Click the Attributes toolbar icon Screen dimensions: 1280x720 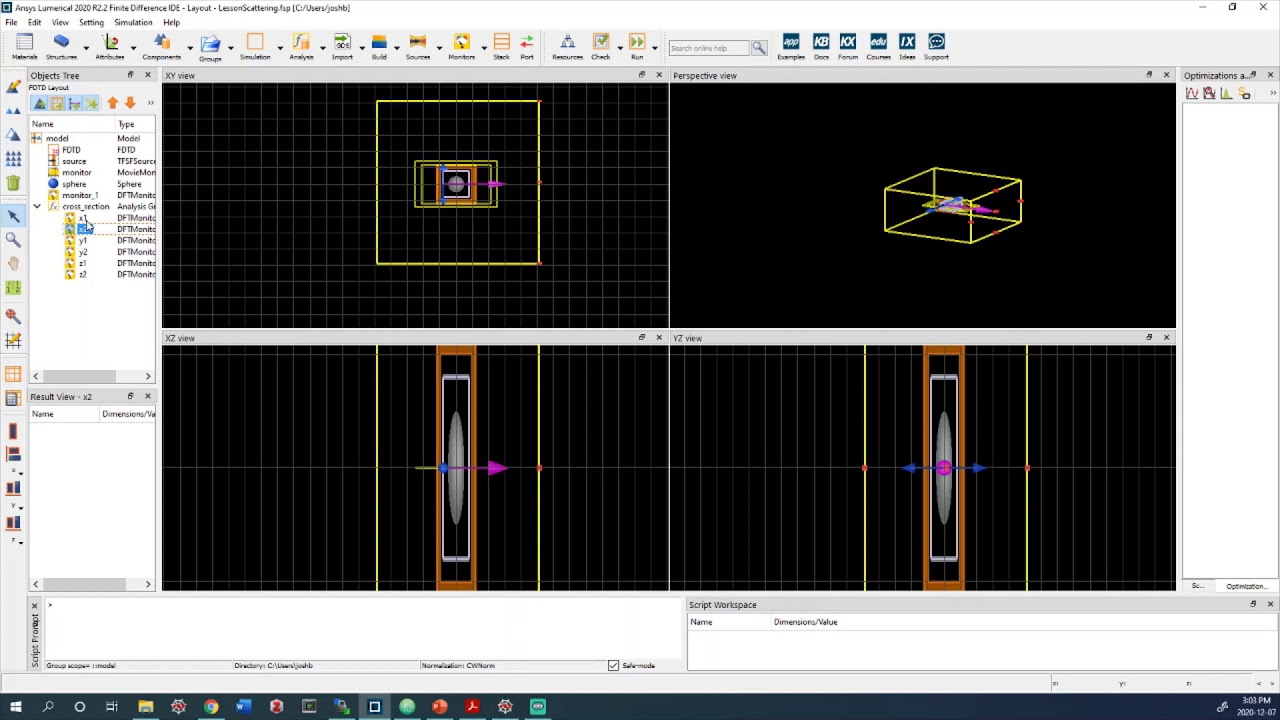tap(110, 42)
